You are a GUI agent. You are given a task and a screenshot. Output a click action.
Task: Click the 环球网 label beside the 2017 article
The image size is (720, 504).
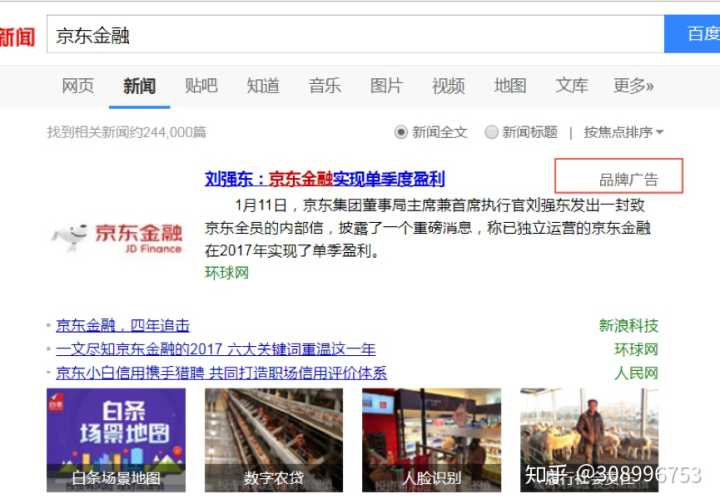[x=636, y=349]
